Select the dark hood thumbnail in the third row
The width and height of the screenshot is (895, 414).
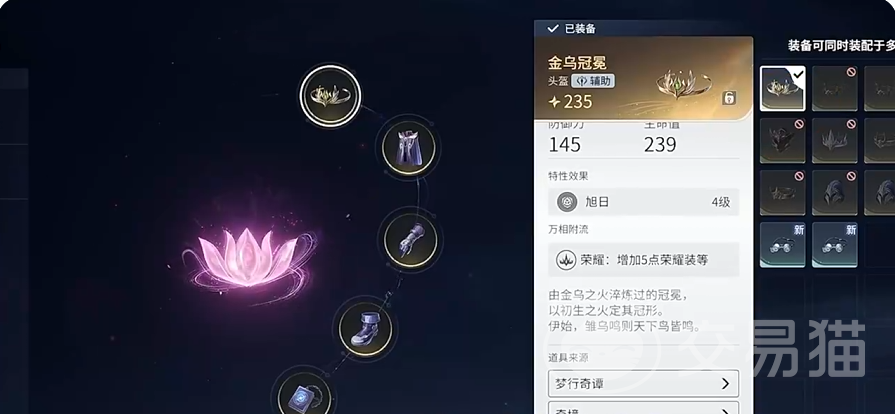(x=834, y=192)
